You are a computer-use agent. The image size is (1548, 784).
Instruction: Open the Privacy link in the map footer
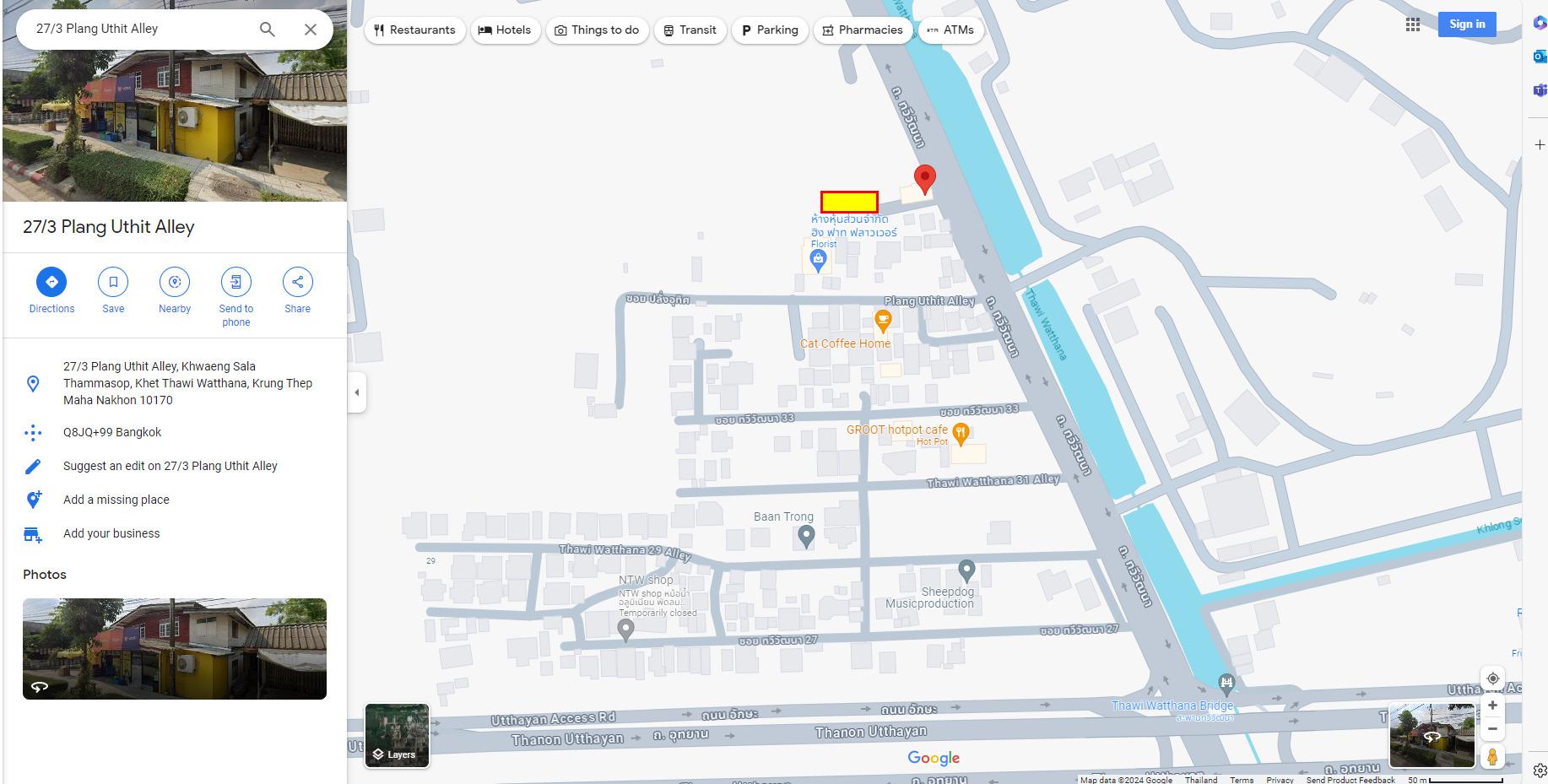pyautogui.click(x=1280, y=780)
